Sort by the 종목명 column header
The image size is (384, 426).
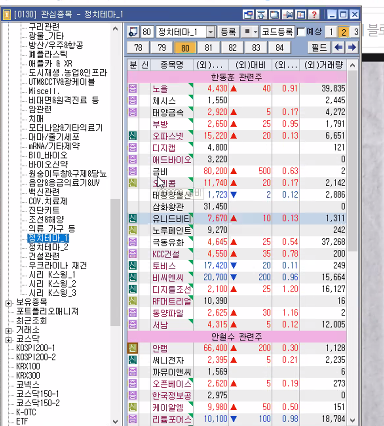point(172,65)
